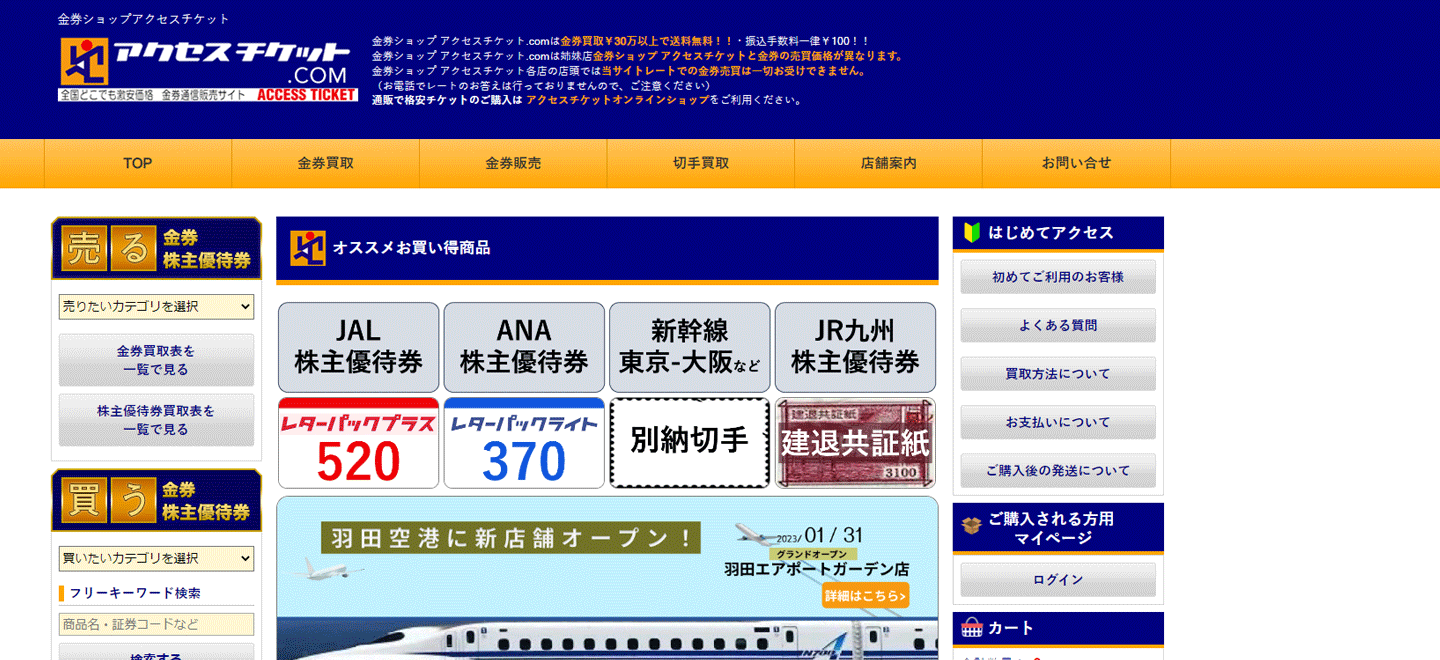Open the JR九州 株主優待券 tile
Image resolution: width=1440 pixels, height=660 pixels.
(855, 347)
